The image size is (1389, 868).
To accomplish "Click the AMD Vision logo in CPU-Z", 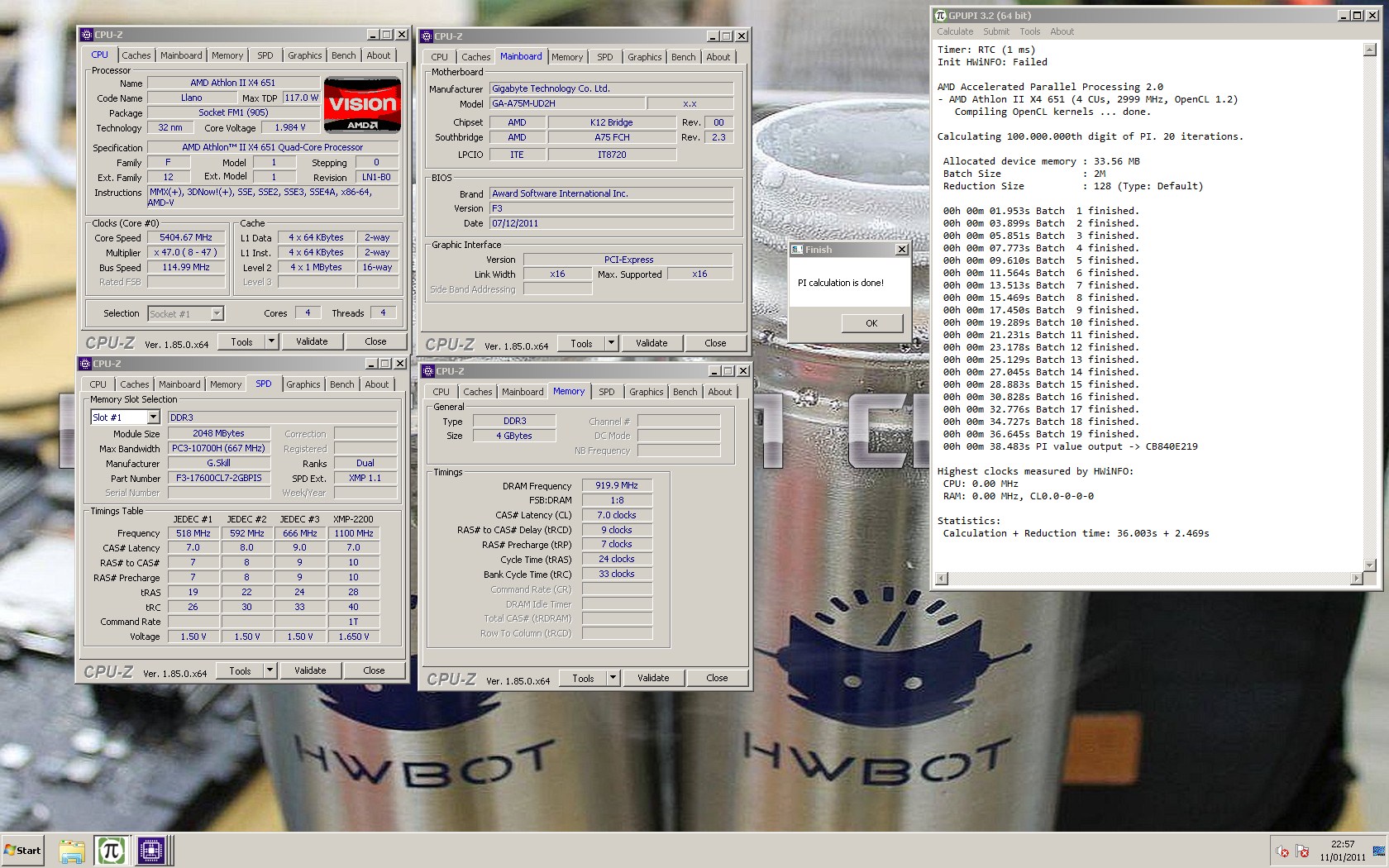I will click(x=362, y=105).
